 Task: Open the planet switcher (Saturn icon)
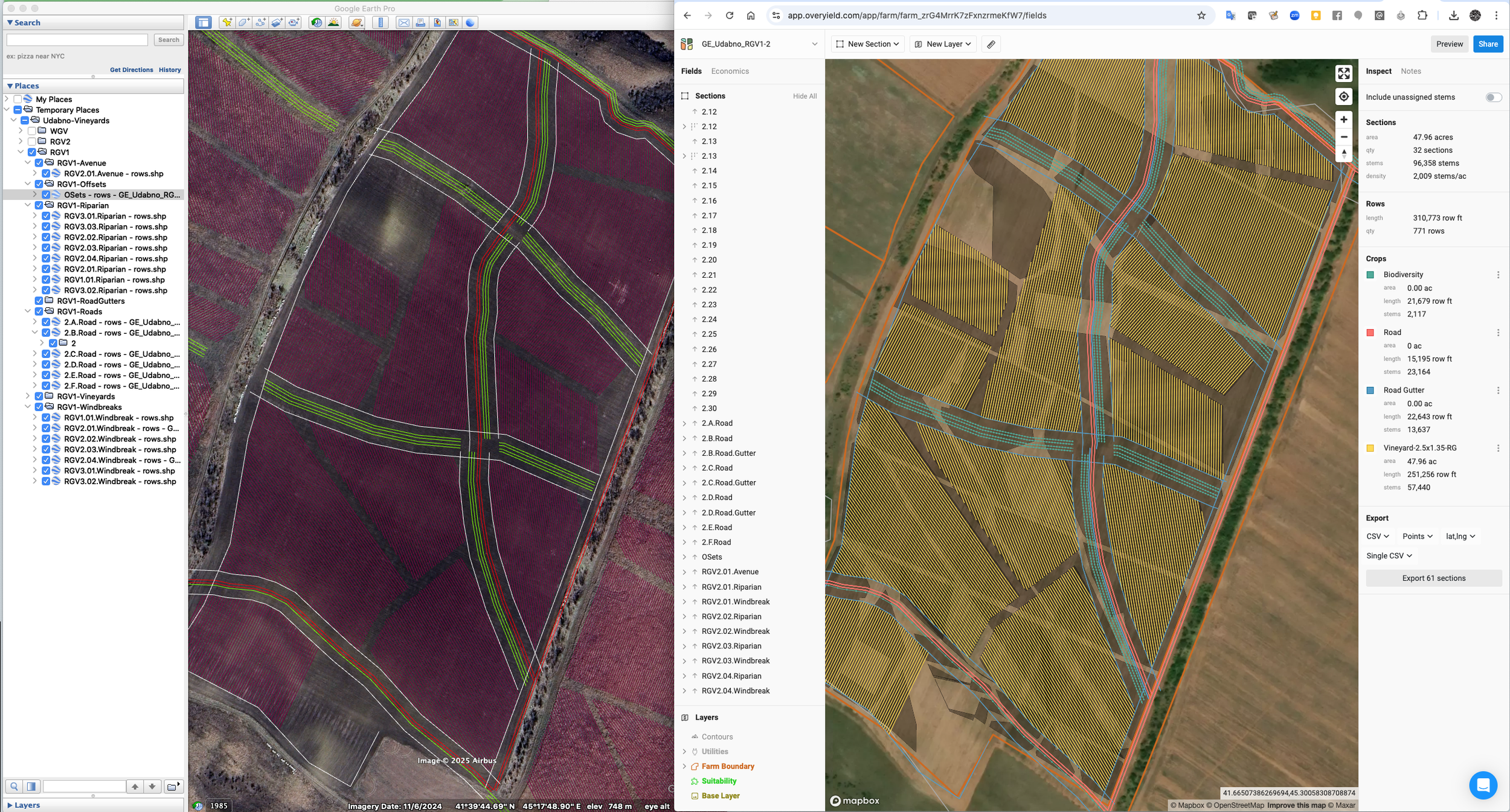pos(357,23)
